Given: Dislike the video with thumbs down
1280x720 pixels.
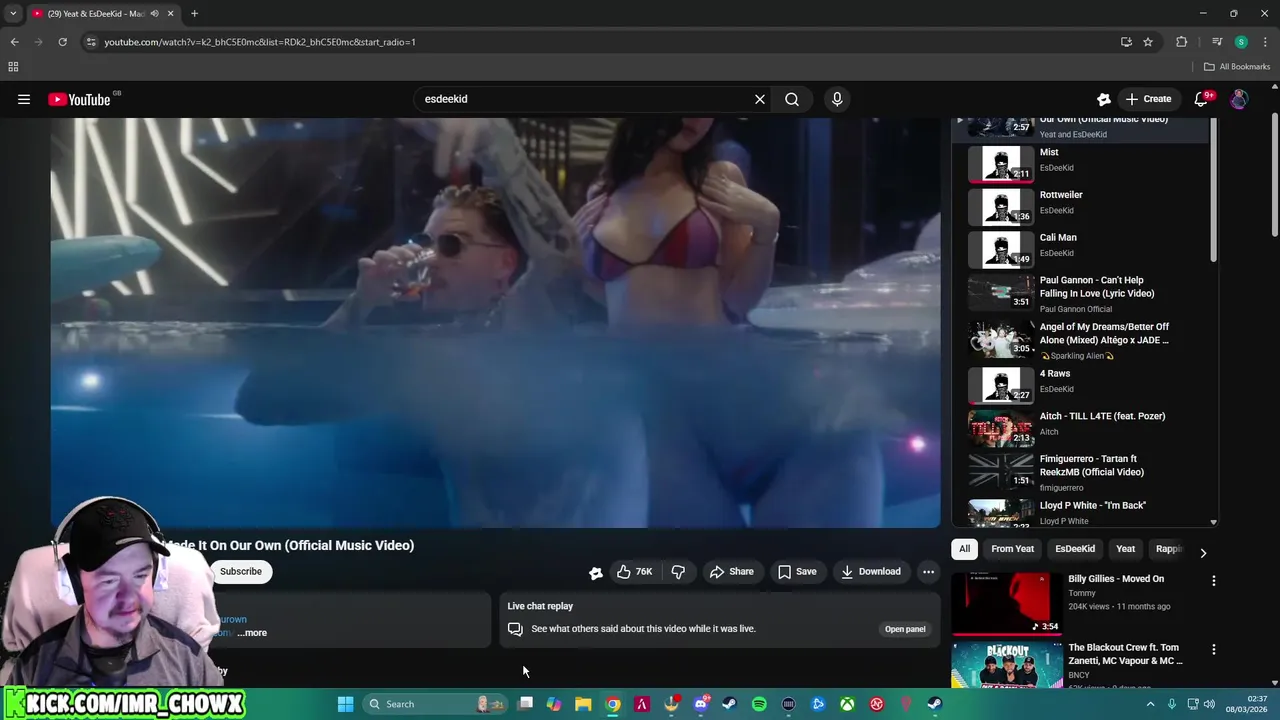Looking at the screenshot, I should point(678,572).
